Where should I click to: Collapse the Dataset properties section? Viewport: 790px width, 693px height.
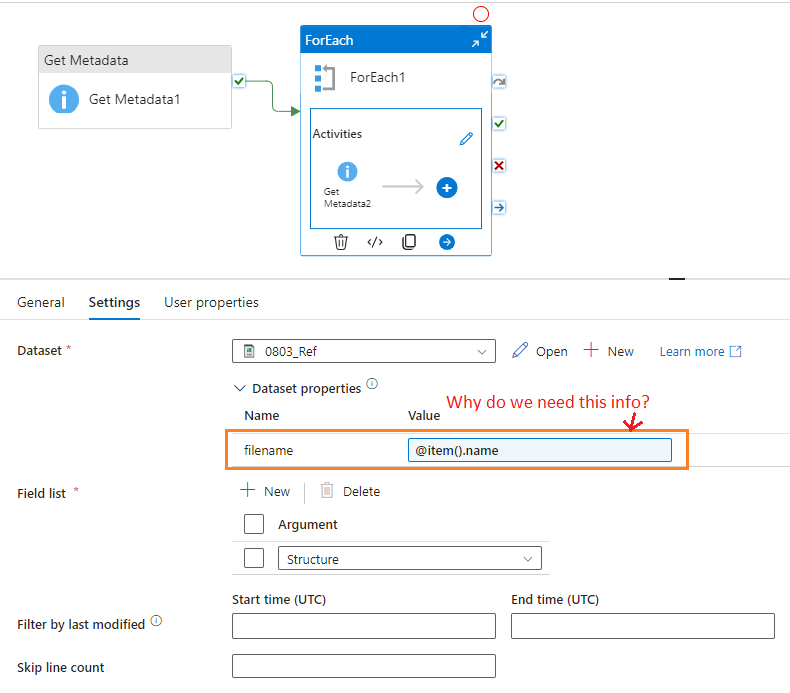[239, 389]
